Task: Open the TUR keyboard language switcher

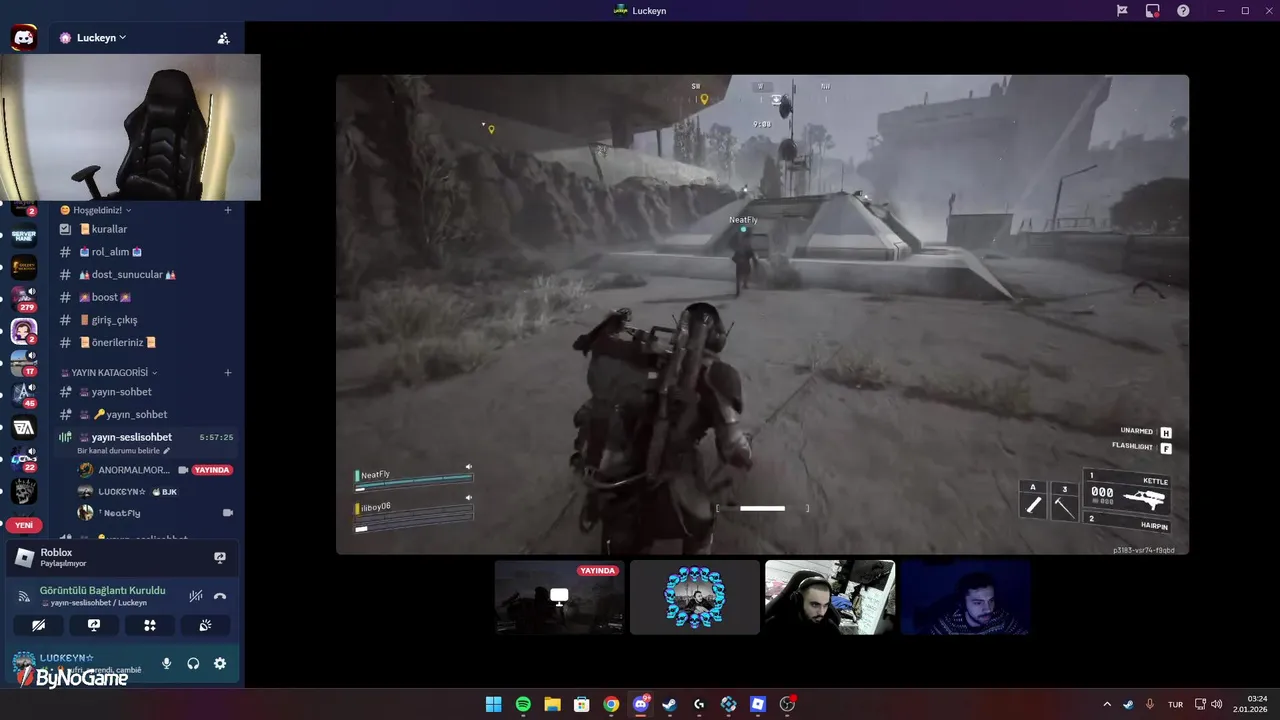Action: pos(1177,704)
